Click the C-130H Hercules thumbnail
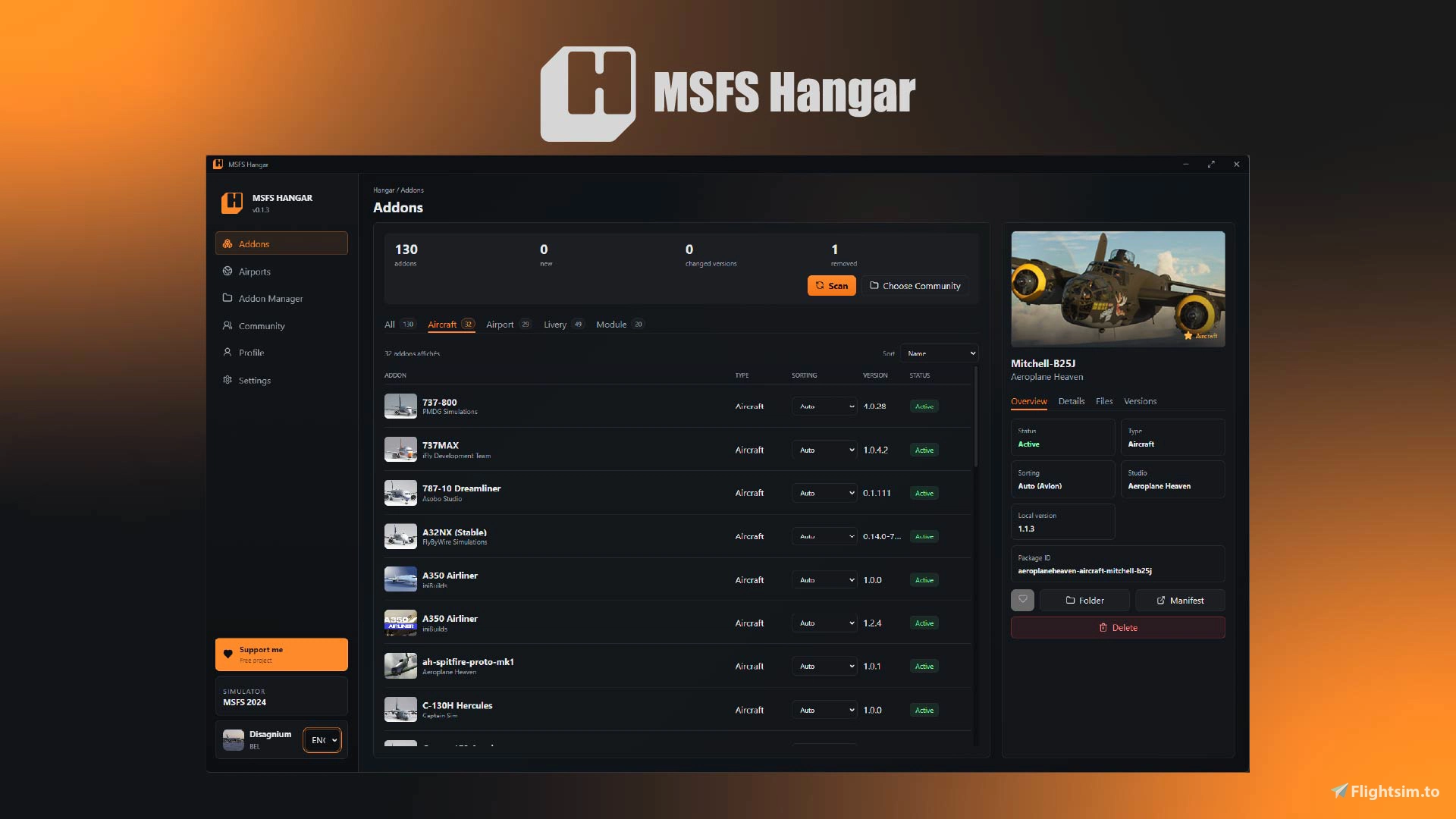The width and height of the screenshot is (1456, 819). point(400,710)
